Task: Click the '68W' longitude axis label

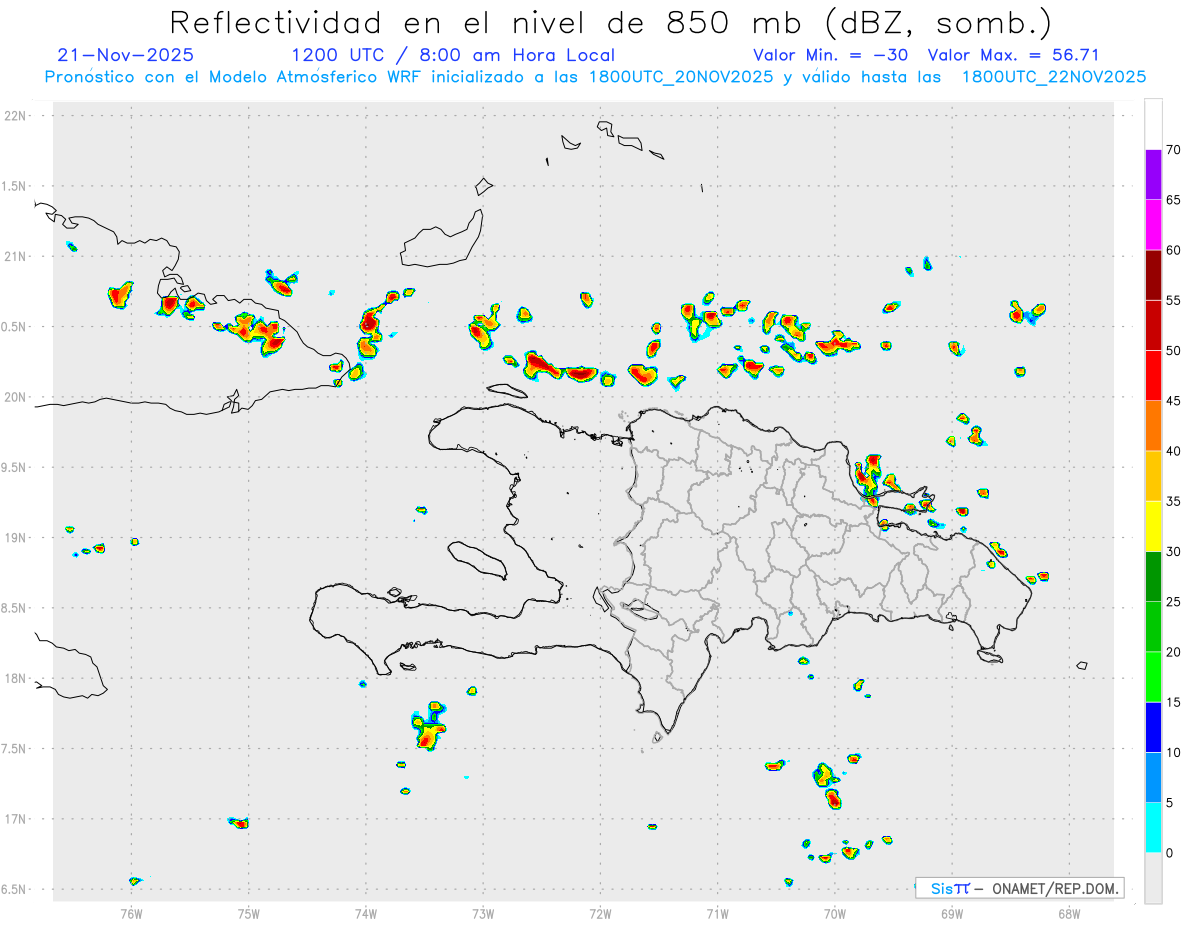Action: (x=1069, y=913)
